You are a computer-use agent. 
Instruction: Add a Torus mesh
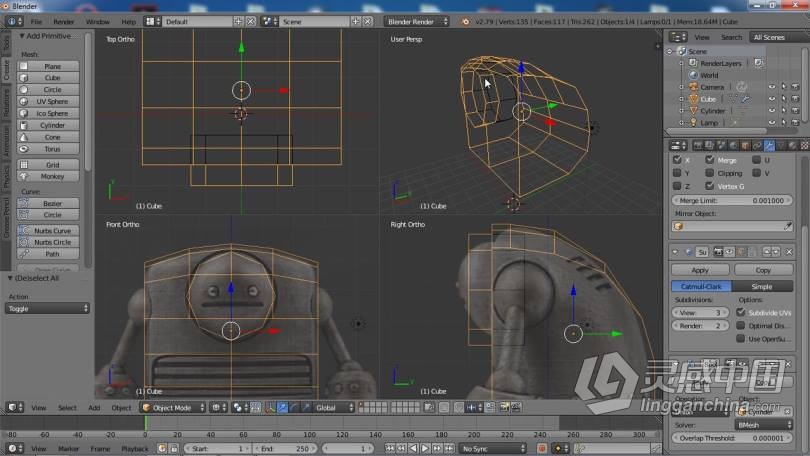(48, 149)
